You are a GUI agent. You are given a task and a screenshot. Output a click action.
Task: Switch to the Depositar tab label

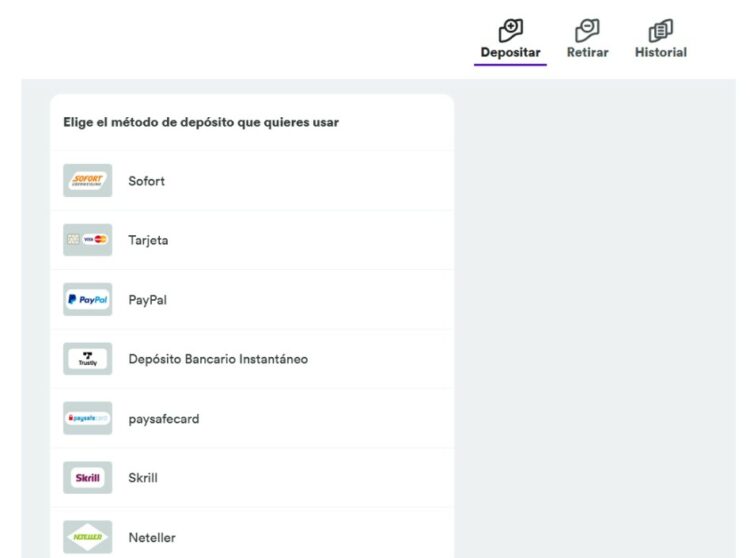(x=510, y=53)
